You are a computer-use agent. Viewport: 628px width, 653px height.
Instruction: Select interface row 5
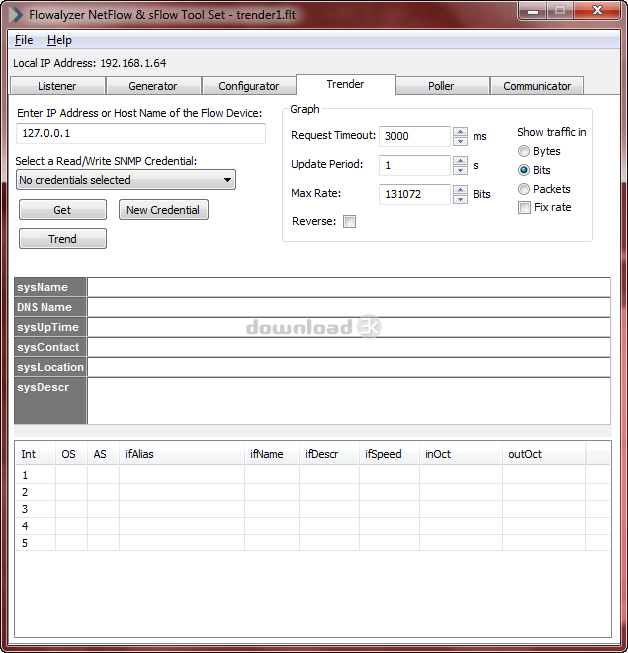(x=313, y=543)
